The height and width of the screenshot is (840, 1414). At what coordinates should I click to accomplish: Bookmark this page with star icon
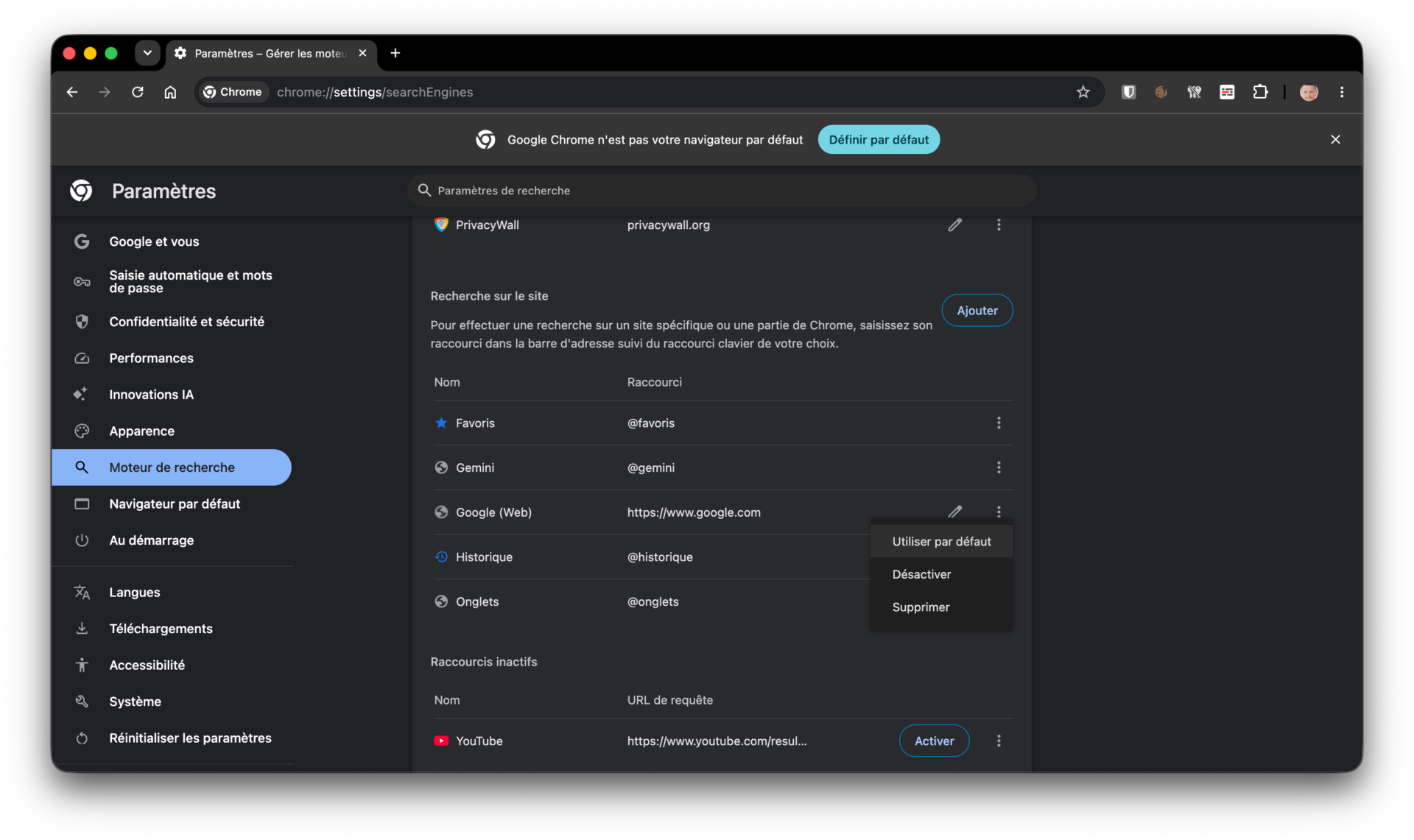point(1083,92)
